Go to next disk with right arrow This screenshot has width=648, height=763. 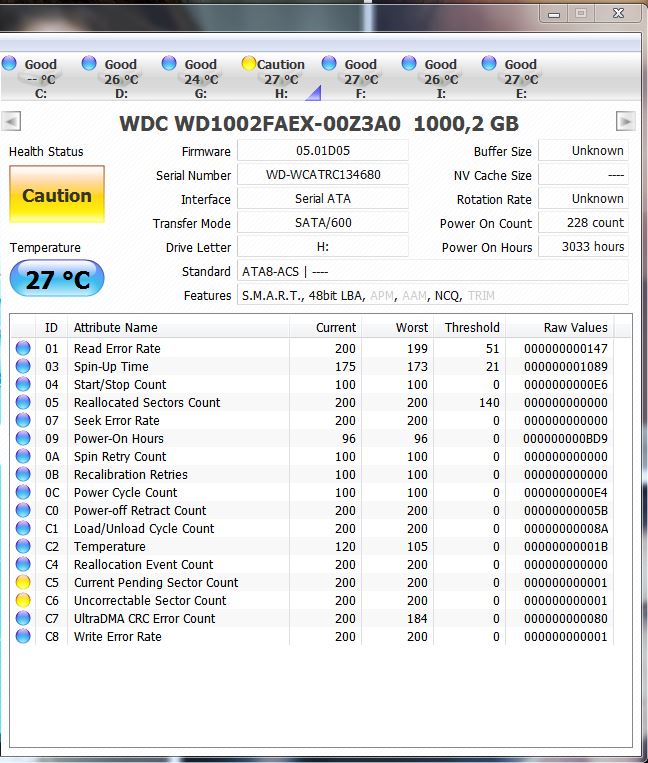[x=626, y=121]
